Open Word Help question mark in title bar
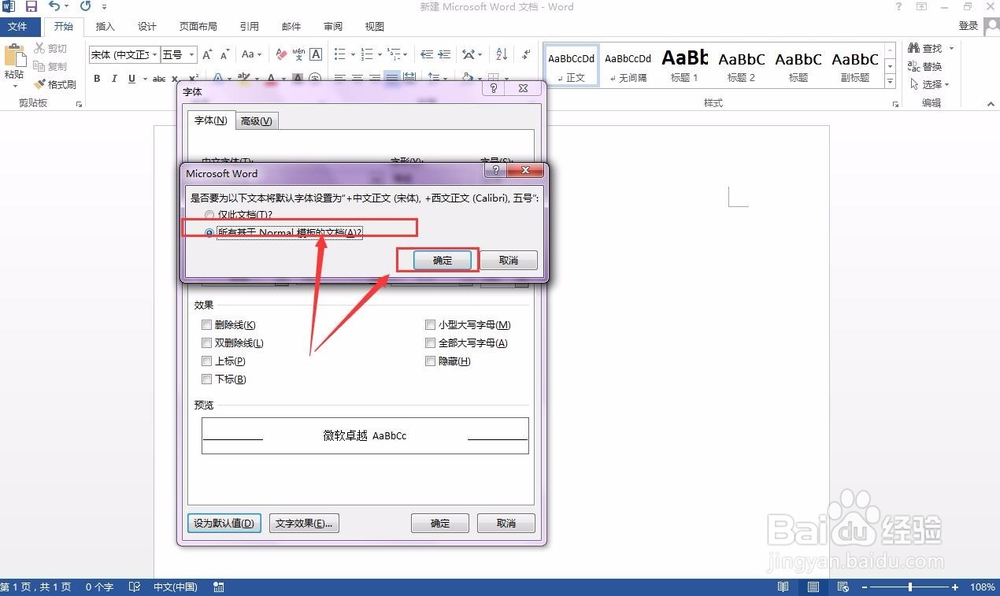Image resolution: width=1000 pixels, height=596 pixels. click(x=899, y=7)
